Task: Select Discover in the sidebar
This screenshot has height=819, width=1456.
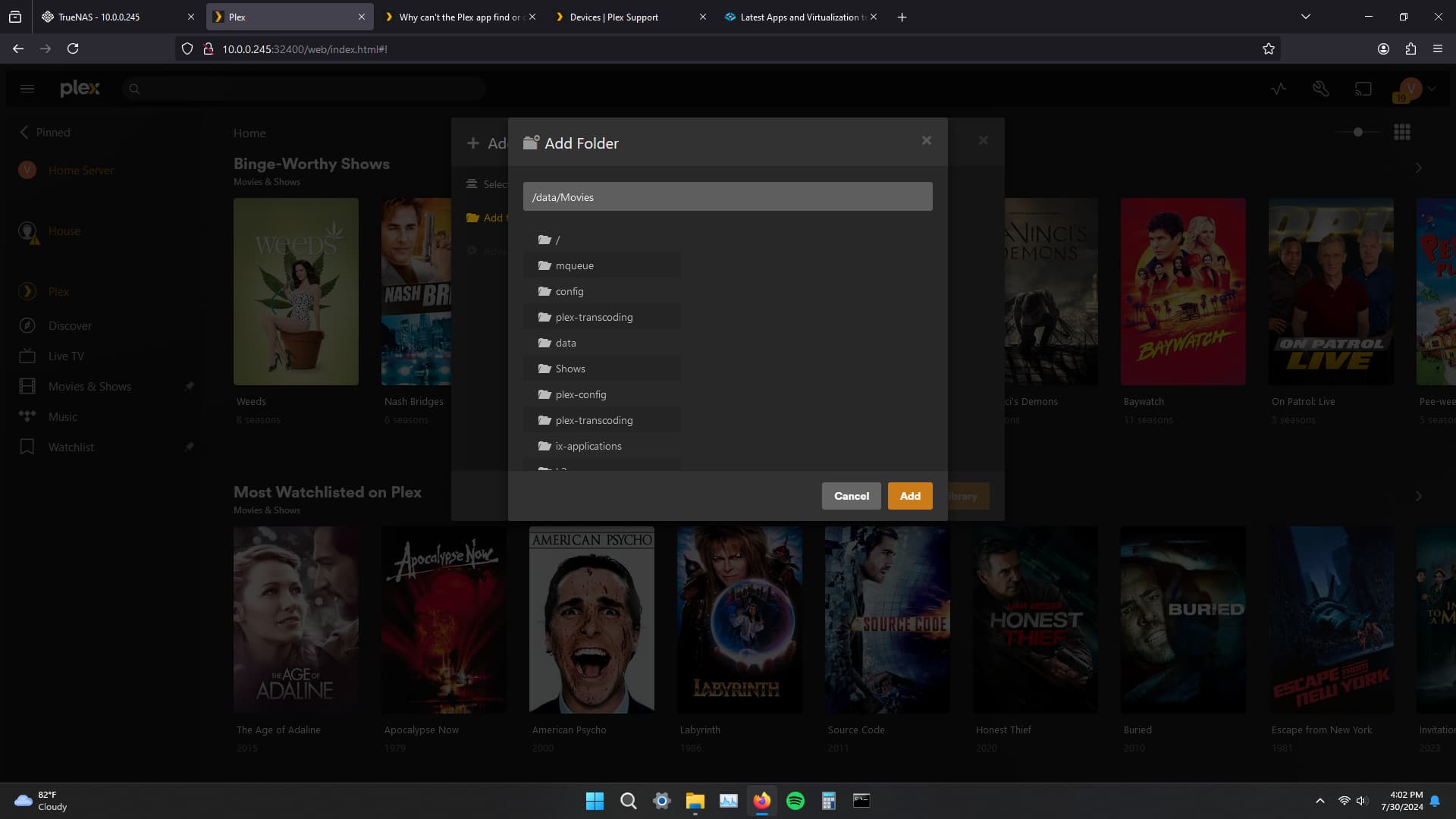Action: coord(69,325)
